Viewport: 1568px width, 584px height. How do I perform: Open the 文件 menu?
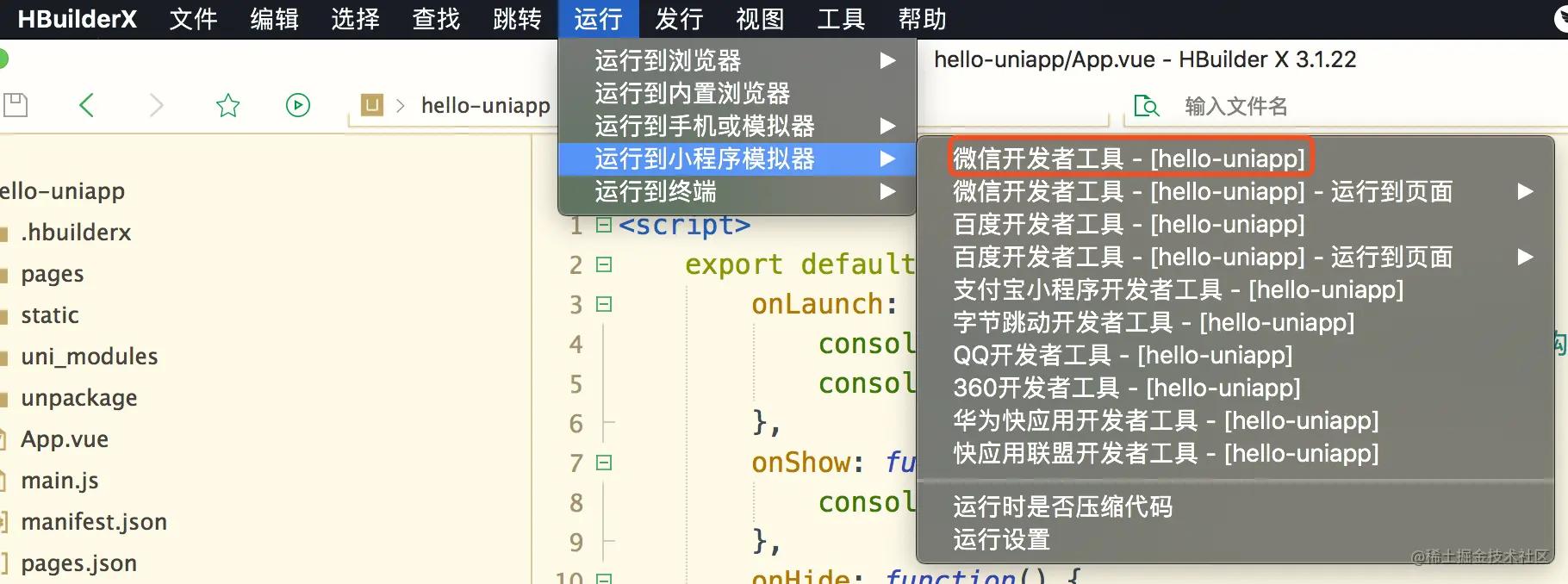[193, 19]
